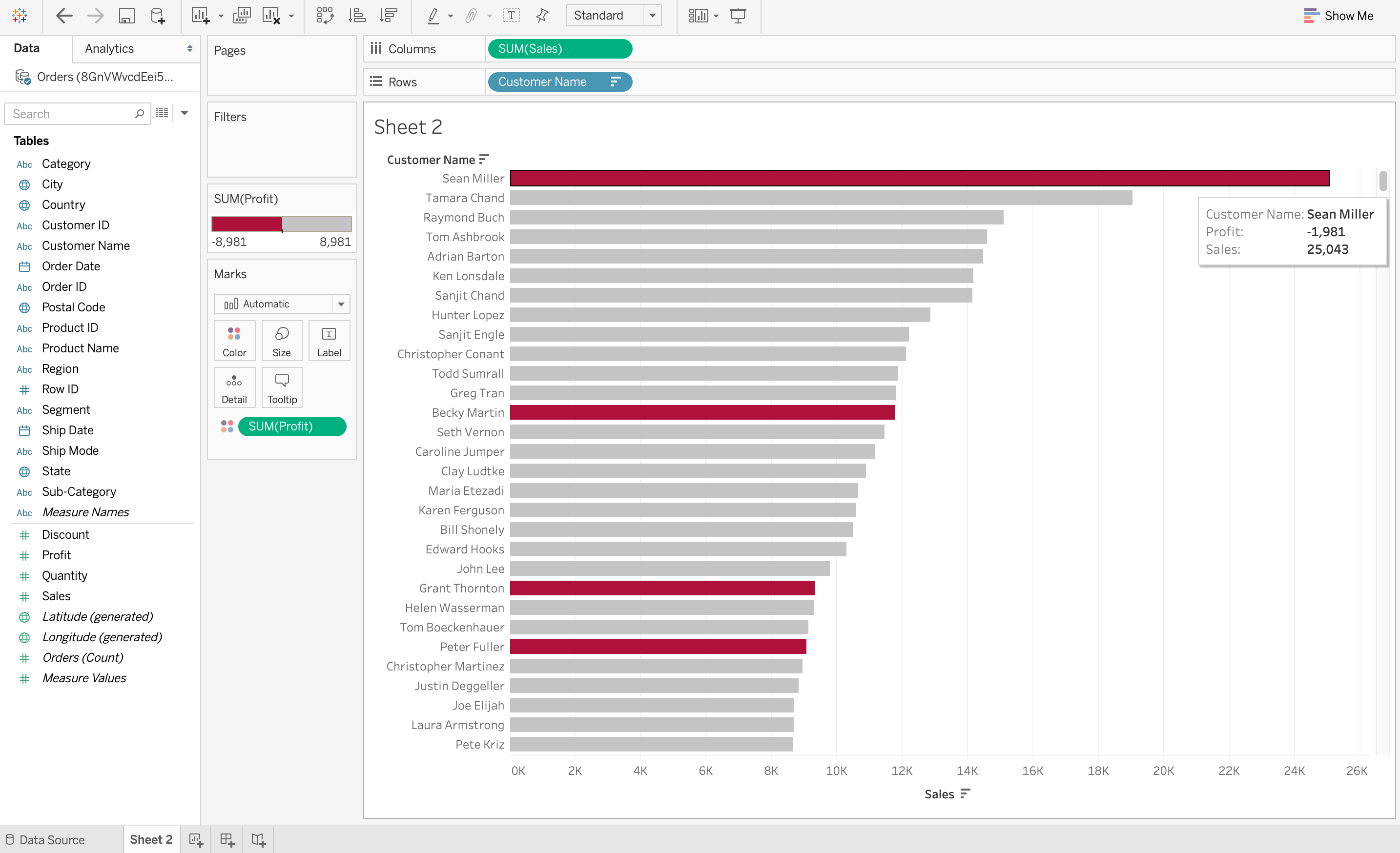Image resolution: width=1400 pixels, height=853 pixels.
Task: Toggle the Customer Name sort icon
Action: (x=483, y=159)
